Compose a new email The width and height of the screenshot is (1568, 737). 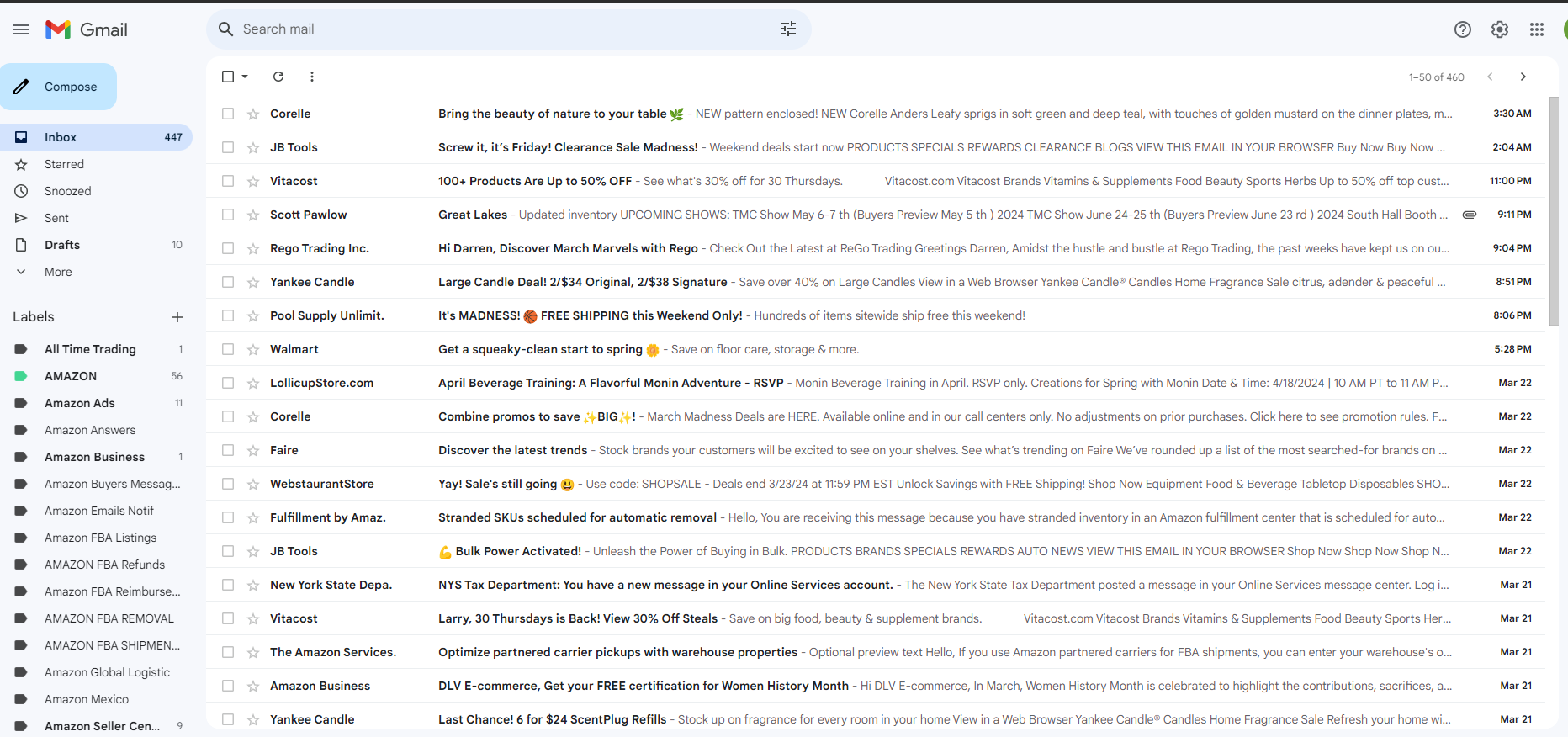pyautogui.click(x=58, y=87)
